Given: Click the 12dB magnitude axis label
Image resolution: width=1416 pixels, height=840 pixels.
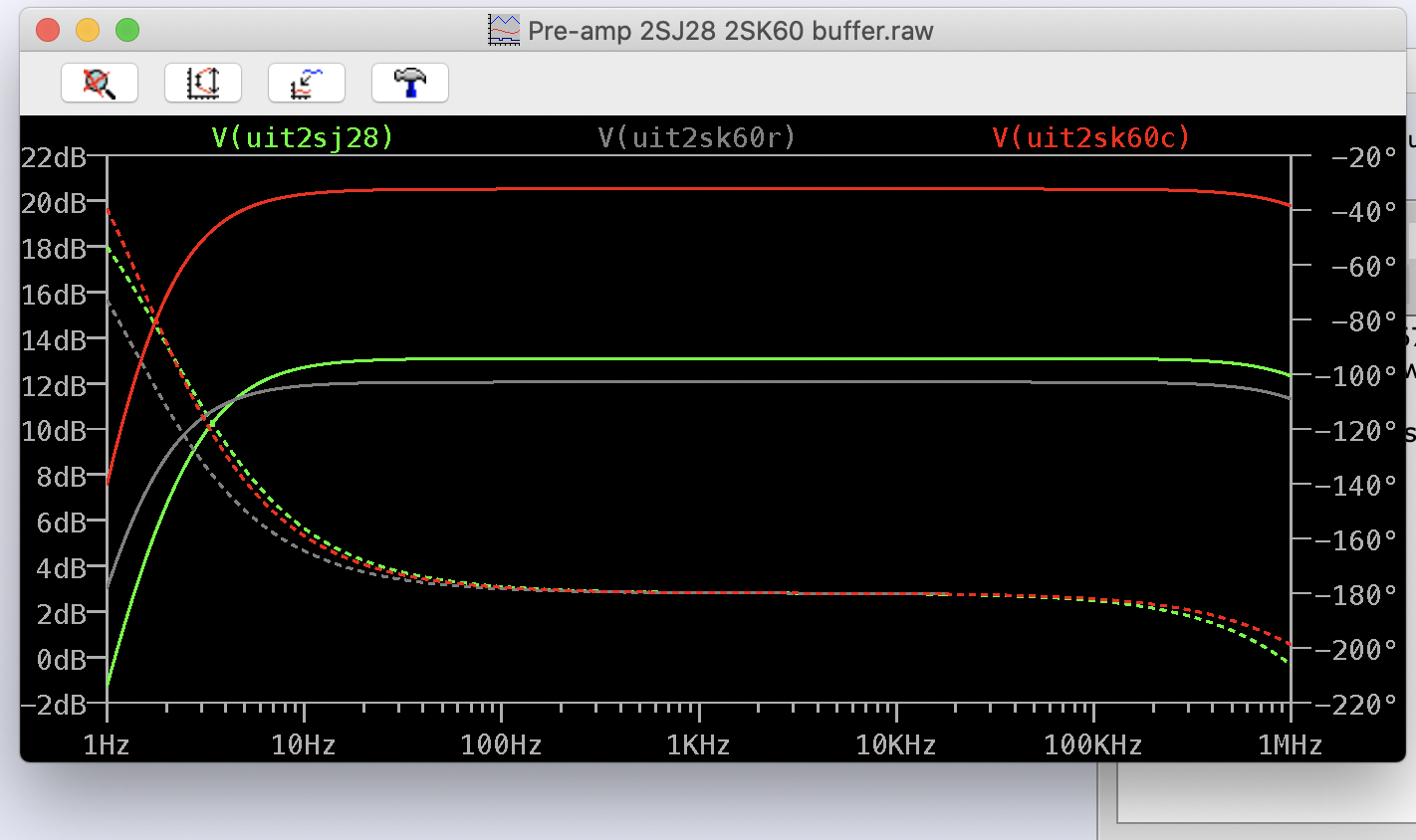Looking at the screenshot, I should tap(54, 385).
